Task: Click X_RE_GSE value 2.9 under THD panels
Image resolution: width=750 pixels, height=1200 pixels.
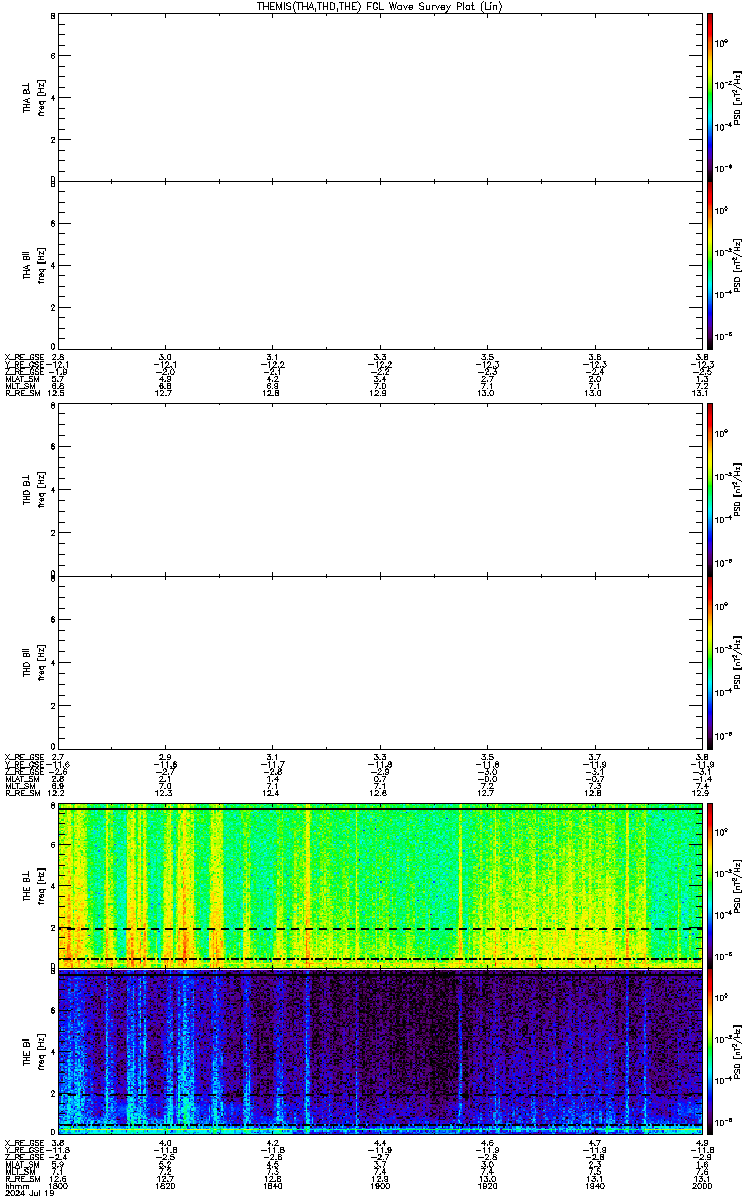Action: tap(166, 757)
